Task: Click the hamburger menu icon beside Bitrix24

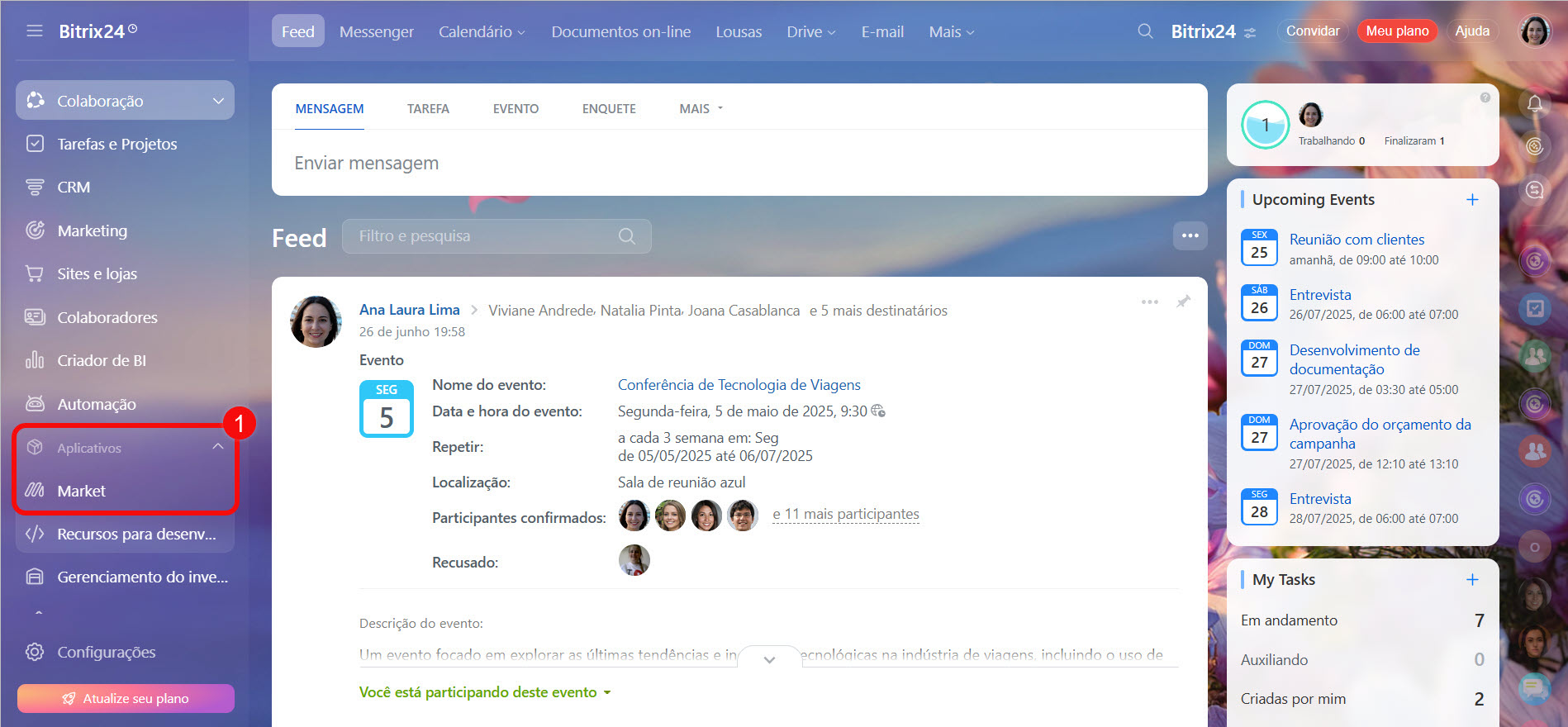Action: point(35,31)
